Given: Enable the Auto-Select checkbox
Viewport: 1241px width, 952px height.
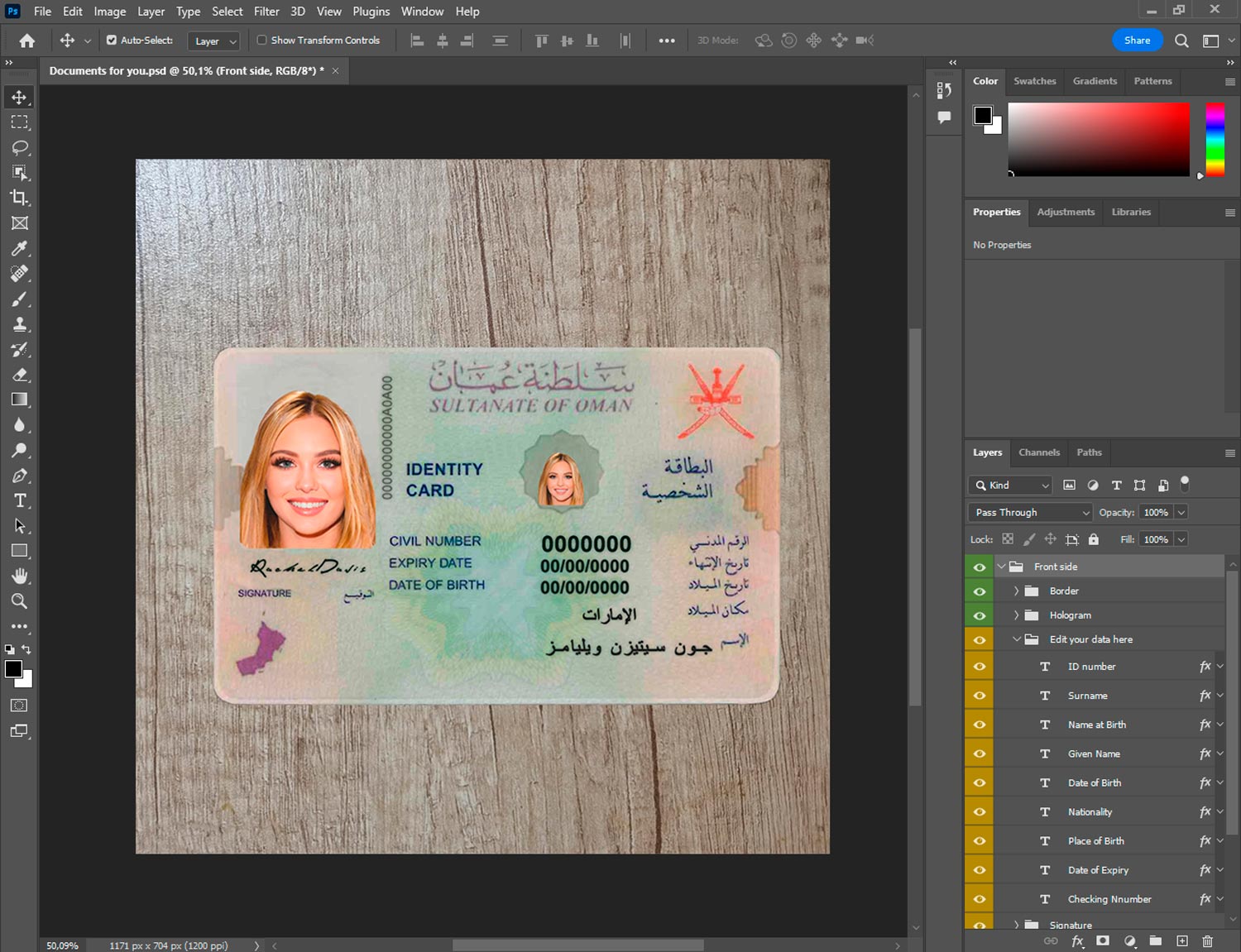Looking at the screenshot, I should coord(112,40).
